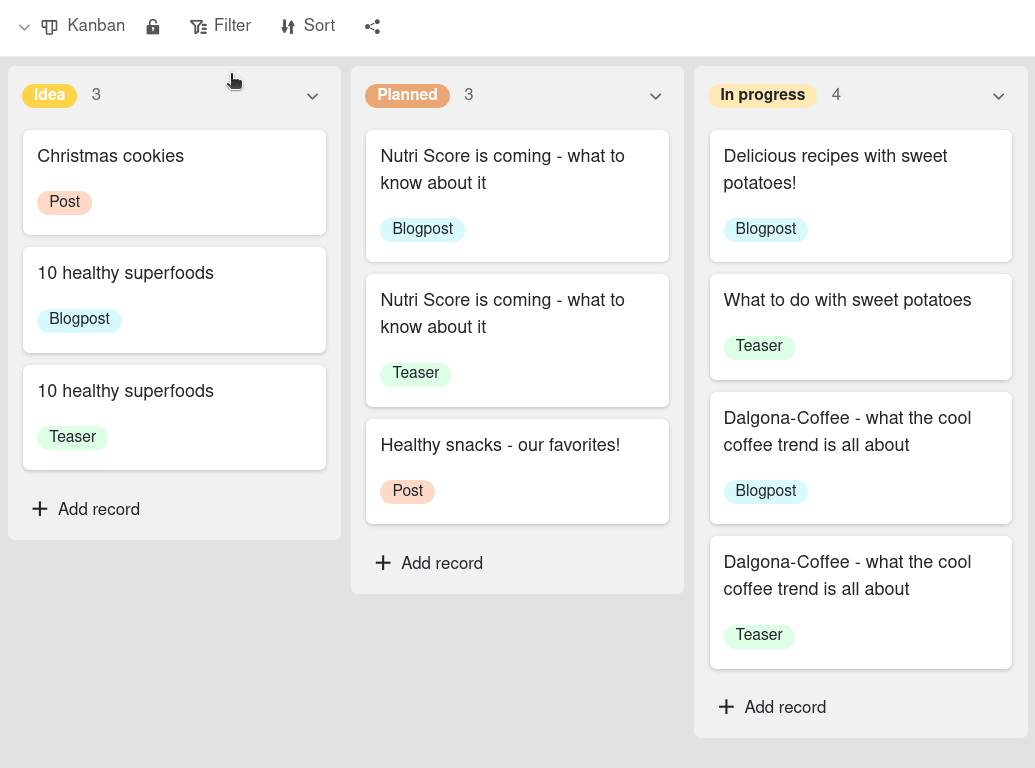Screen dimensions: 1035x768
Task: Click the lock icon to lock the view
Action: [152, 26]
